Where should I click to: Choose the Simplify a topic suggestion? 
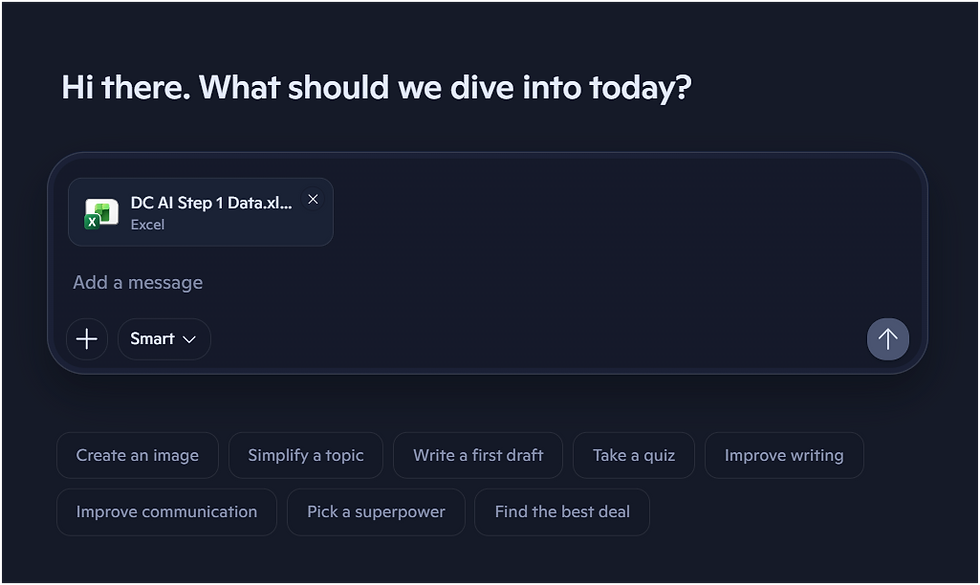pyautogui.click(x=305, y=456)
